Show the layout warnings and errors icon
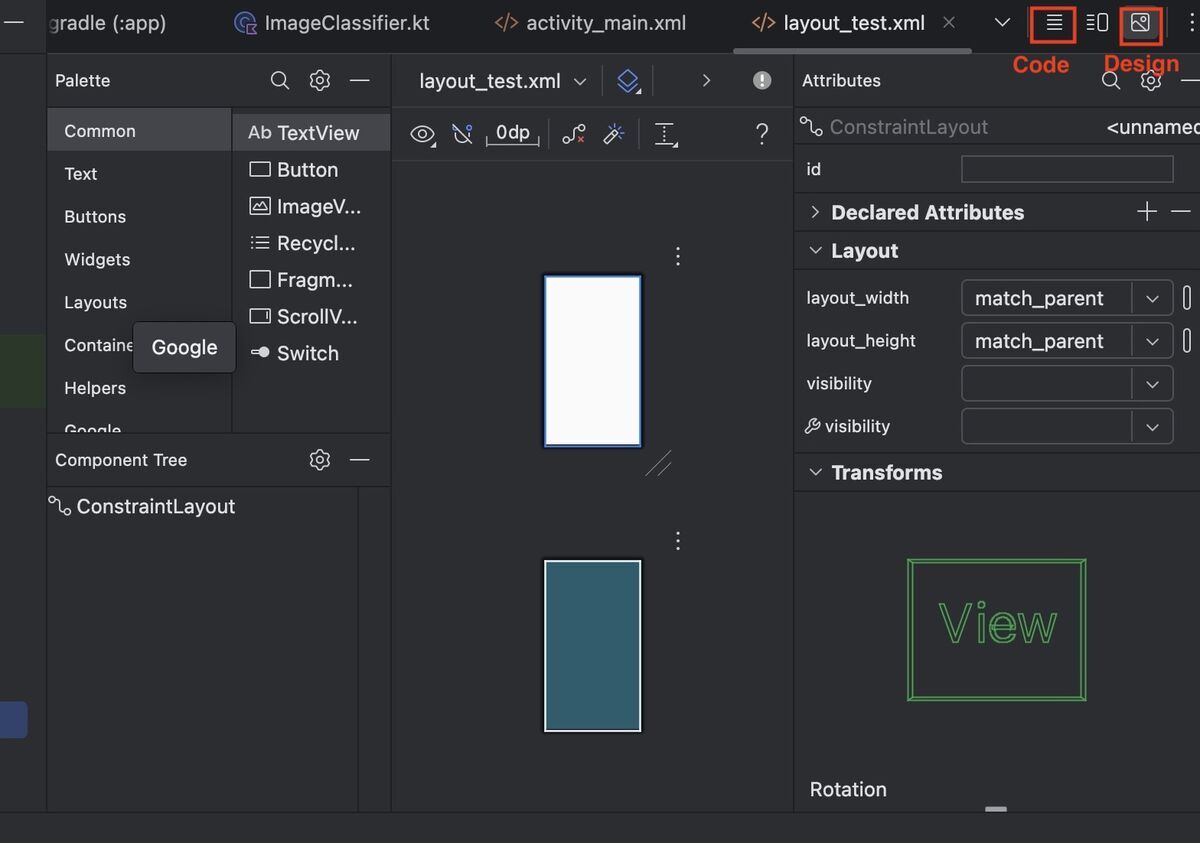Screen dimensions: 1200x843 762,81
